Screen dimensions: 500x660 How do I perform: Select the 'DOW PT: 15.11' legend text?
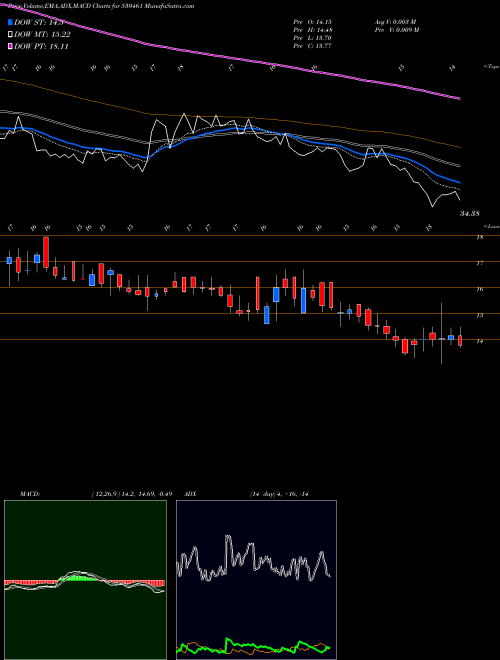coord(41,46)
